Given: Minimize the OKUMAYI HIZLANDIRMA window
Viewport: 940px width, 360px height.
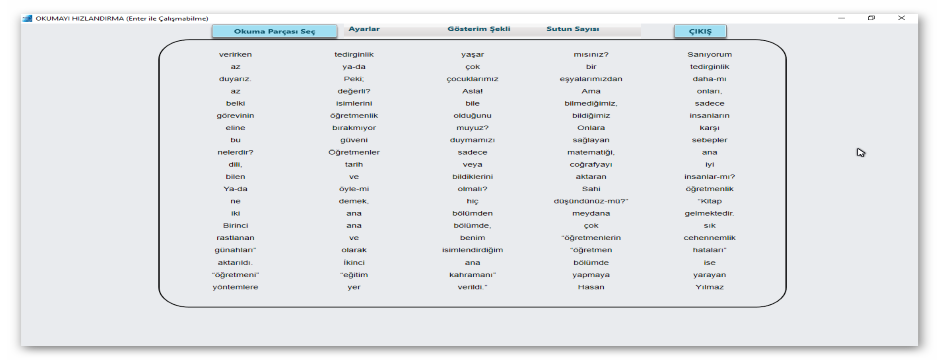Looking at the screenshot, I should coord(842,18).
